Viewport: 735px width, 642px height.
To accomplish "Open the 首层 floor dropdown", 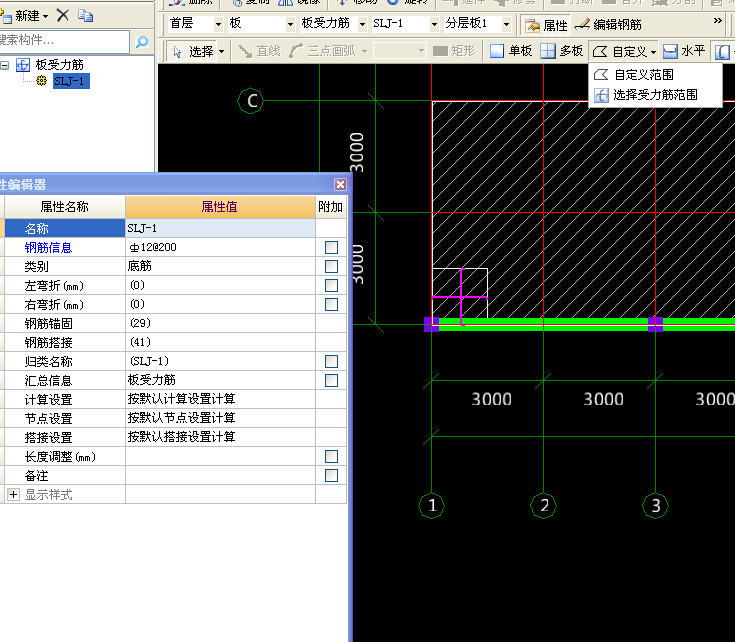I will [218, 24].
